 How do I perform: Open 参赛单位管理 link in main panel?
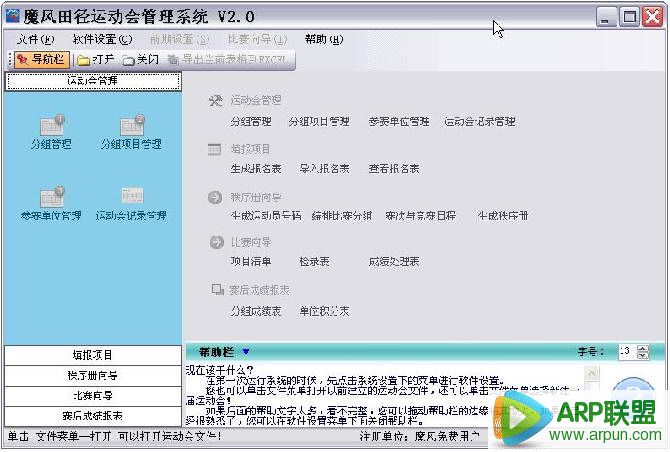click(x=399, y=122)
